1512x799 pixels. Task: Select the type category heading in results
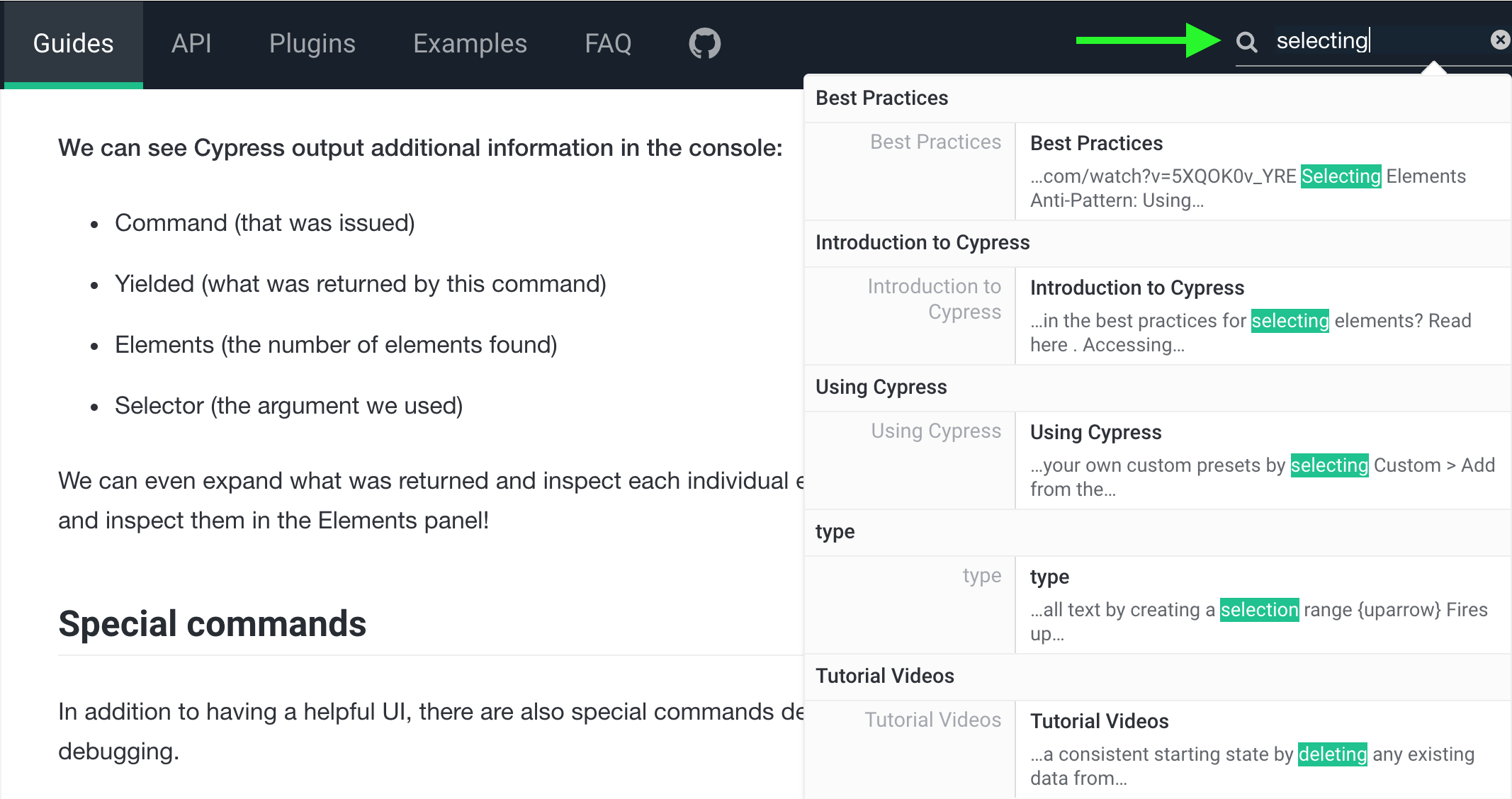834,532
